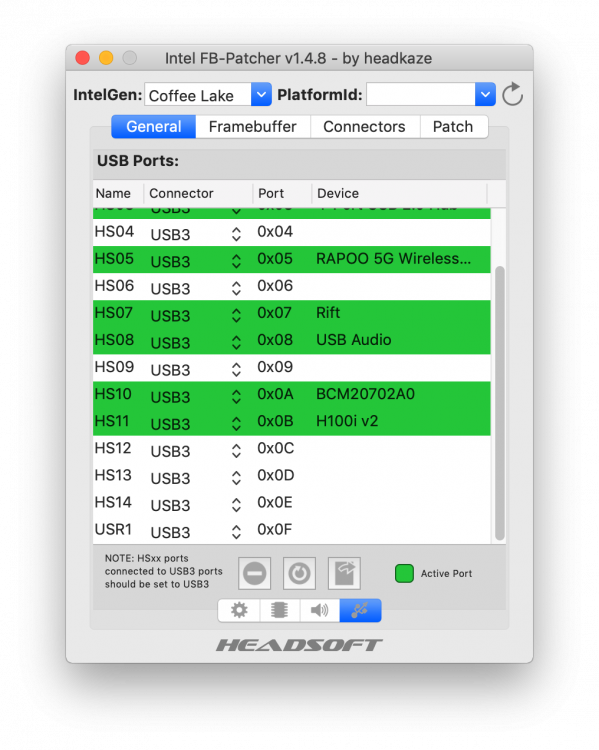This screenshot has width=599, height=750.
Task: Click the remove port minus button
Action: click(254, 573)
